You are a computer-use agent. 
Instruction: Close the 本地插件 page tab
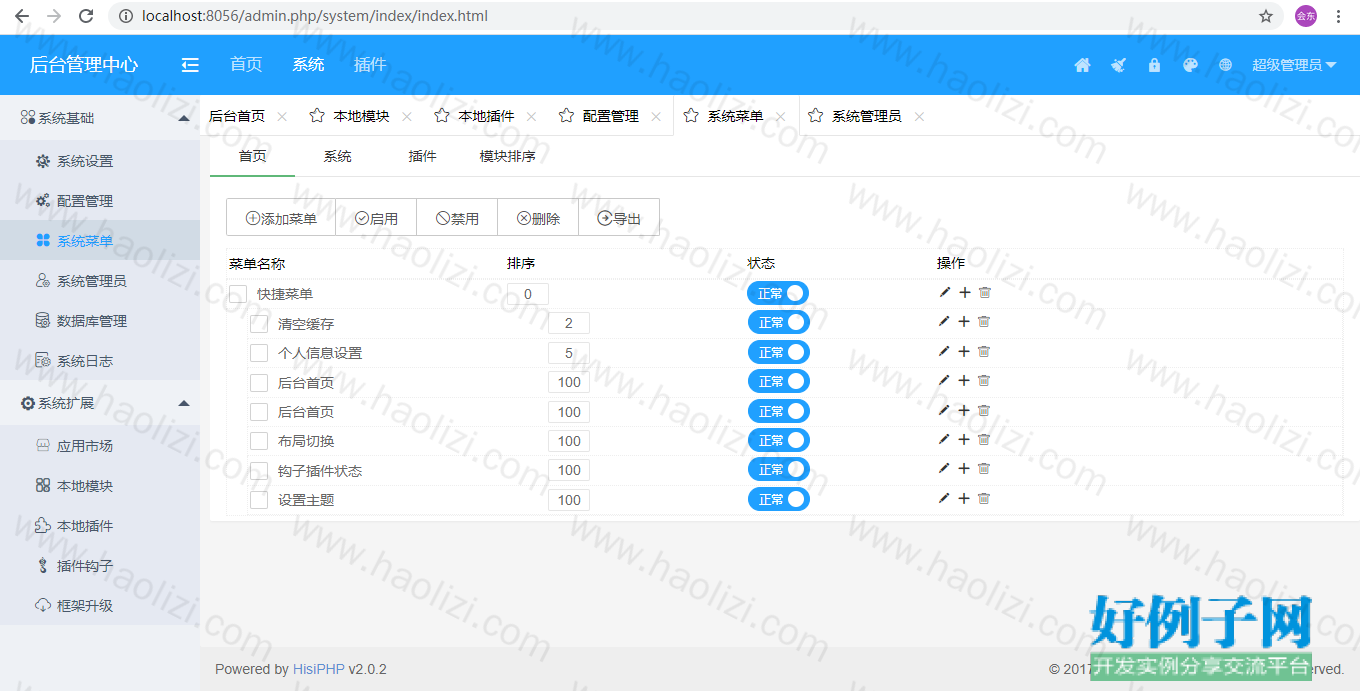[x=531, y=117]
